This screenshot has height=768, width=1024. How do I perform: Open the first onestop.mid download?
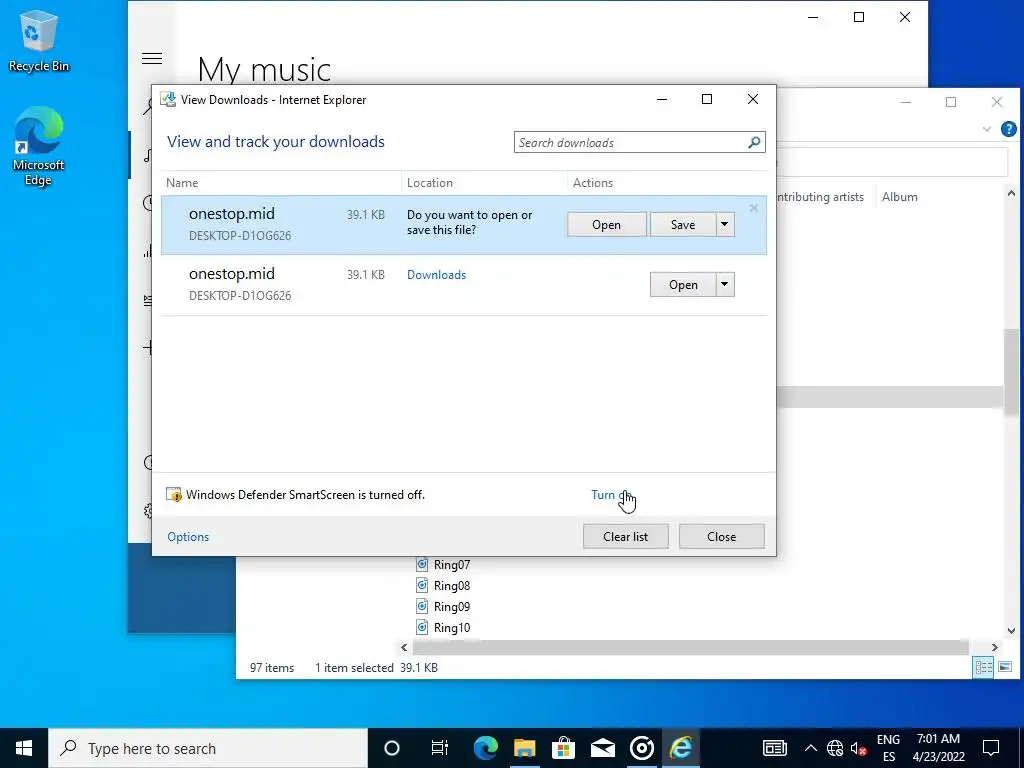tap(607, 225)
